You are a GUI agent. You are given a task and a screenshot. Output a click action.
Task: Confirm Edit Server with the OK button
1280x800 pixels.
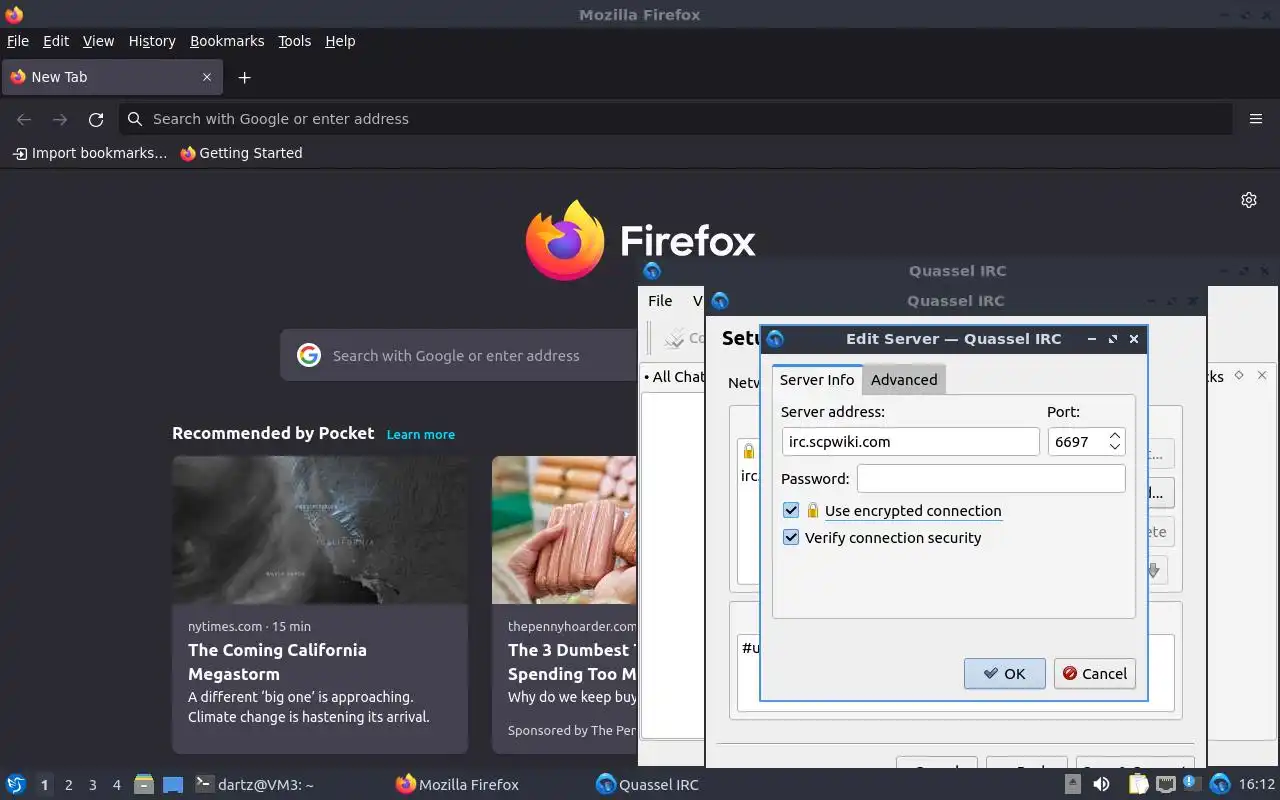point(1005,673)
